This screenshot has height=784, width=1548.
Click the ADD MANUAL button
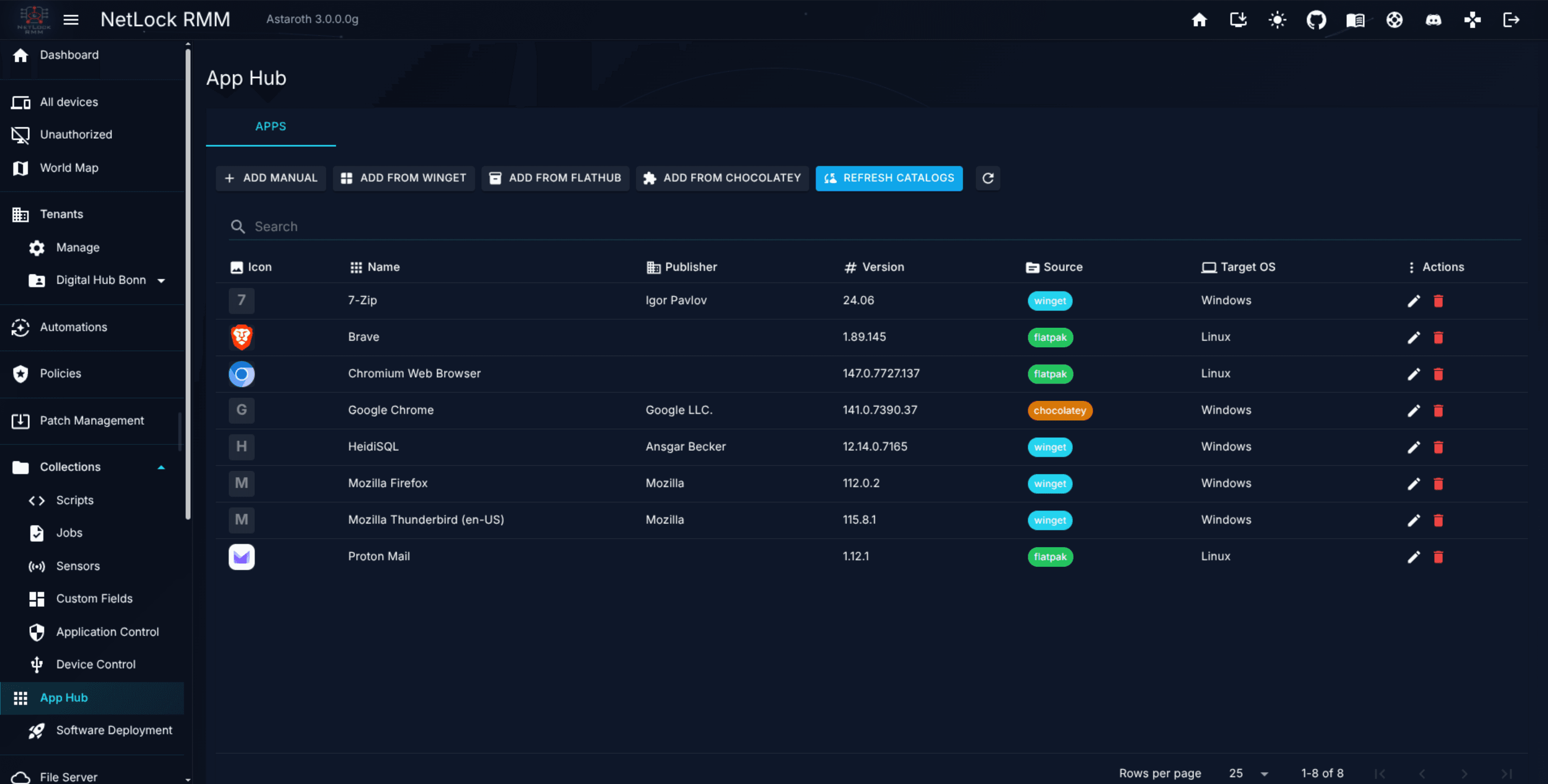point(270,178)
